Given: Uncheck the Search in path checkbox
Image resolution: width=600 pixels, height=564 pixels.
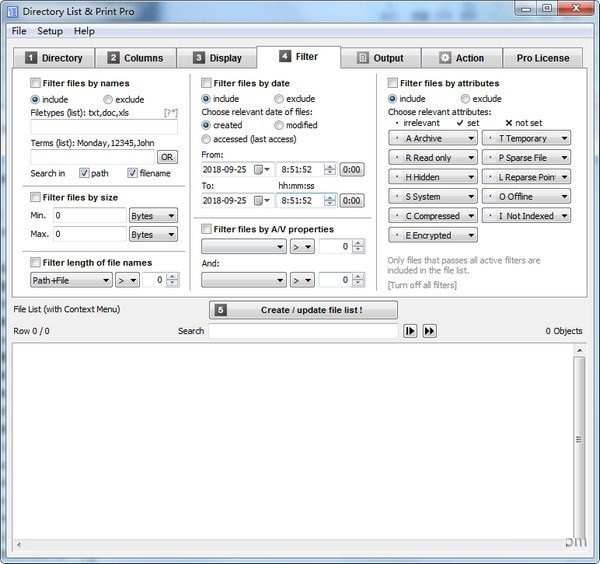Looking at the screenshot, I should coord(84,173).
